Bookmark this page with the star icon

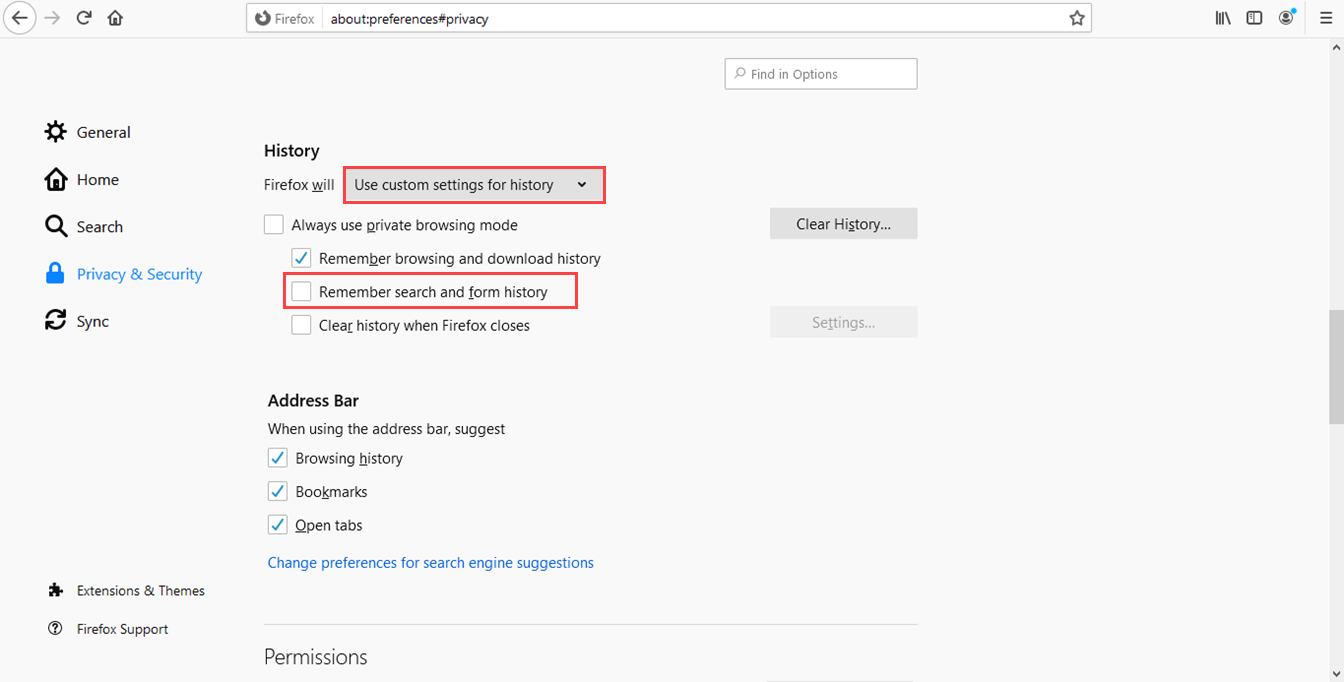[1077, 18]
